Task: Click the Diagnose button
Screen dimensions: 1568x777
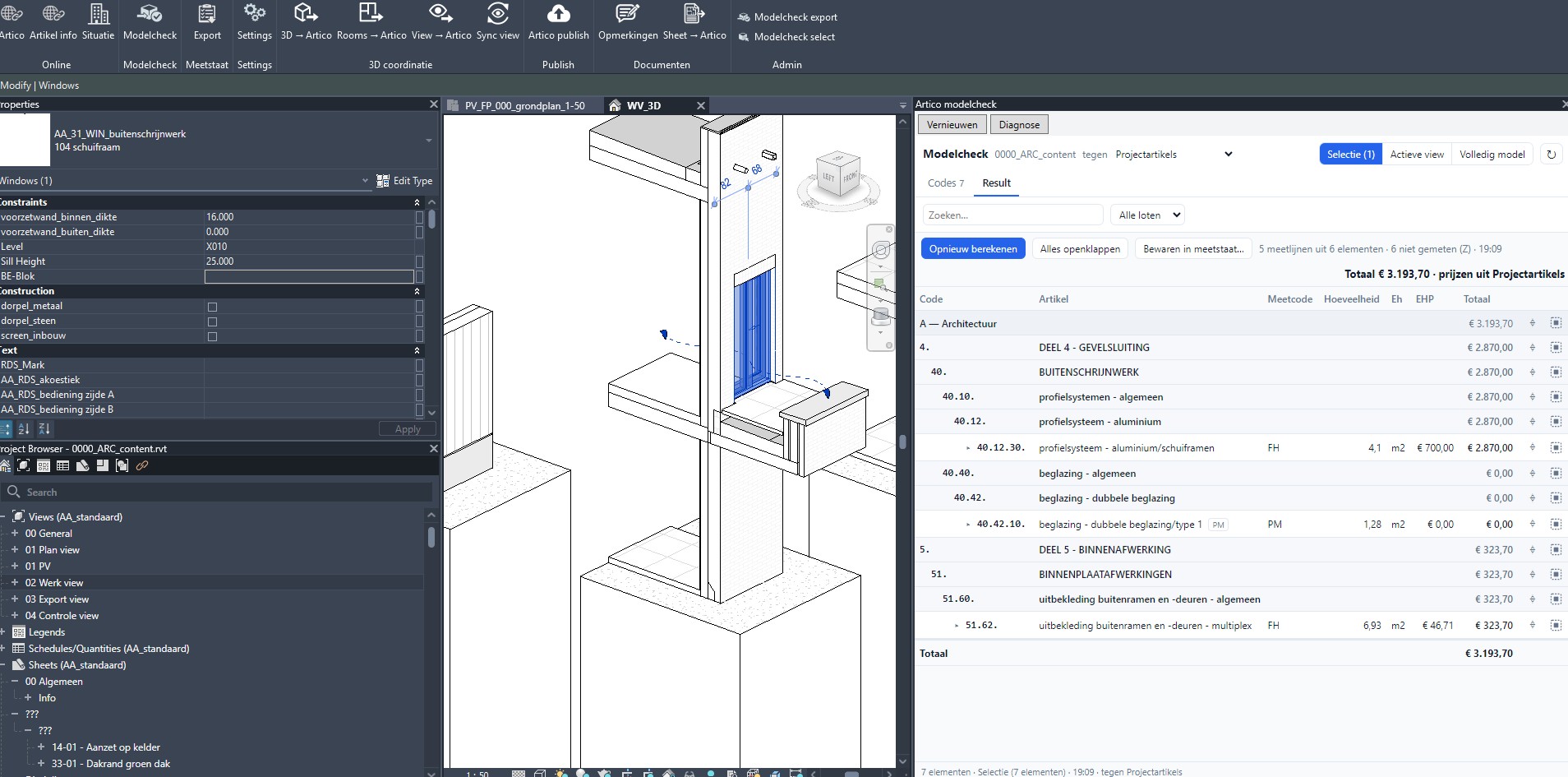Action: [1019, 125]
